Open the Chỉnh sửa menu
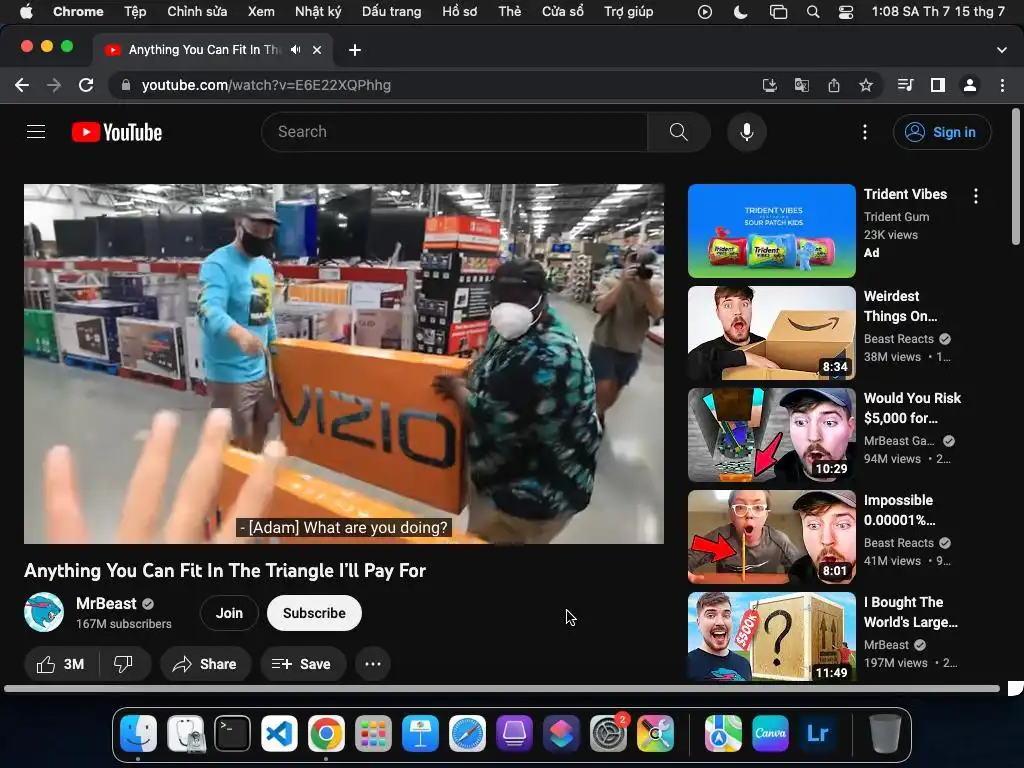Screen dimensions: 1024x768 click(197, 12)
